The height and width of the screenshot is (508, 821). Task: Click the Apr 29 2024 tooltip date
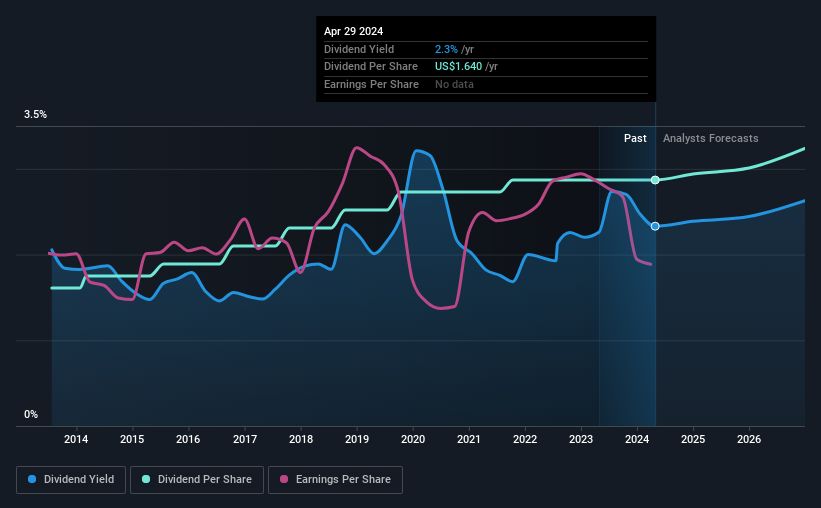click(x=353, y=31)
